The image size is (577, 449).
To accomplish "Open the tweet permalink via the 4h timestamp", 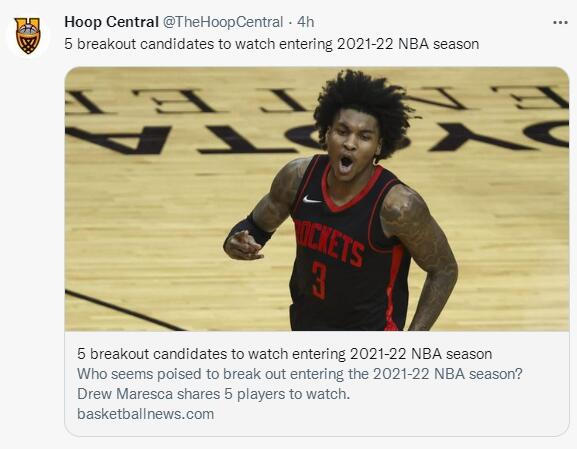I will click(305, 22).
